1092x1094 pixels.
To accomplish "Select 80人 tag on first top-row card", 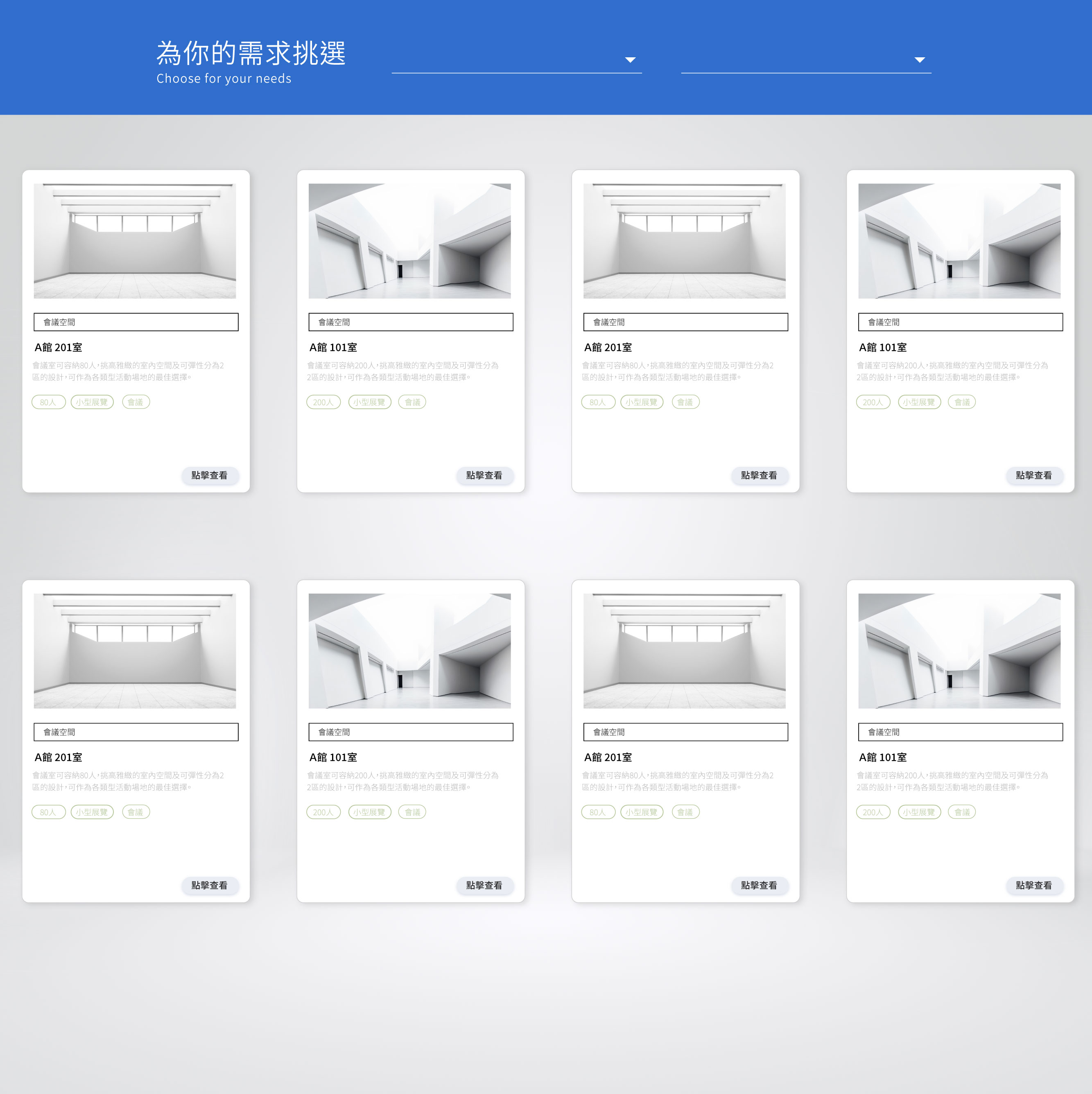I will 48,402.
